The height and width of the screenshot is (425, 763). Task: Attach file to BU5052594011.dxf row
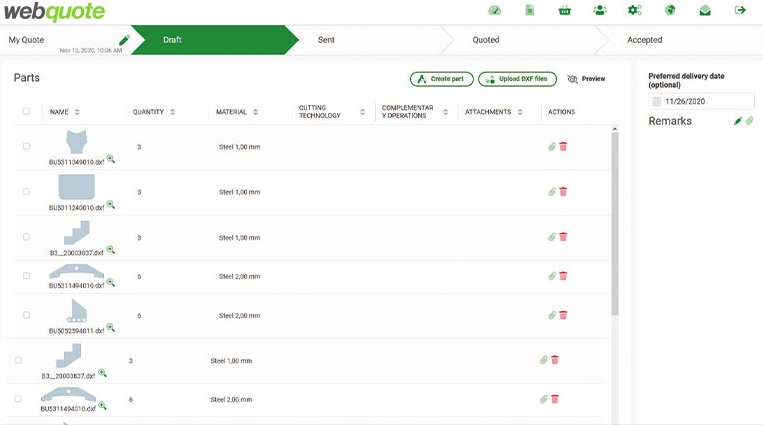(551, 315)
